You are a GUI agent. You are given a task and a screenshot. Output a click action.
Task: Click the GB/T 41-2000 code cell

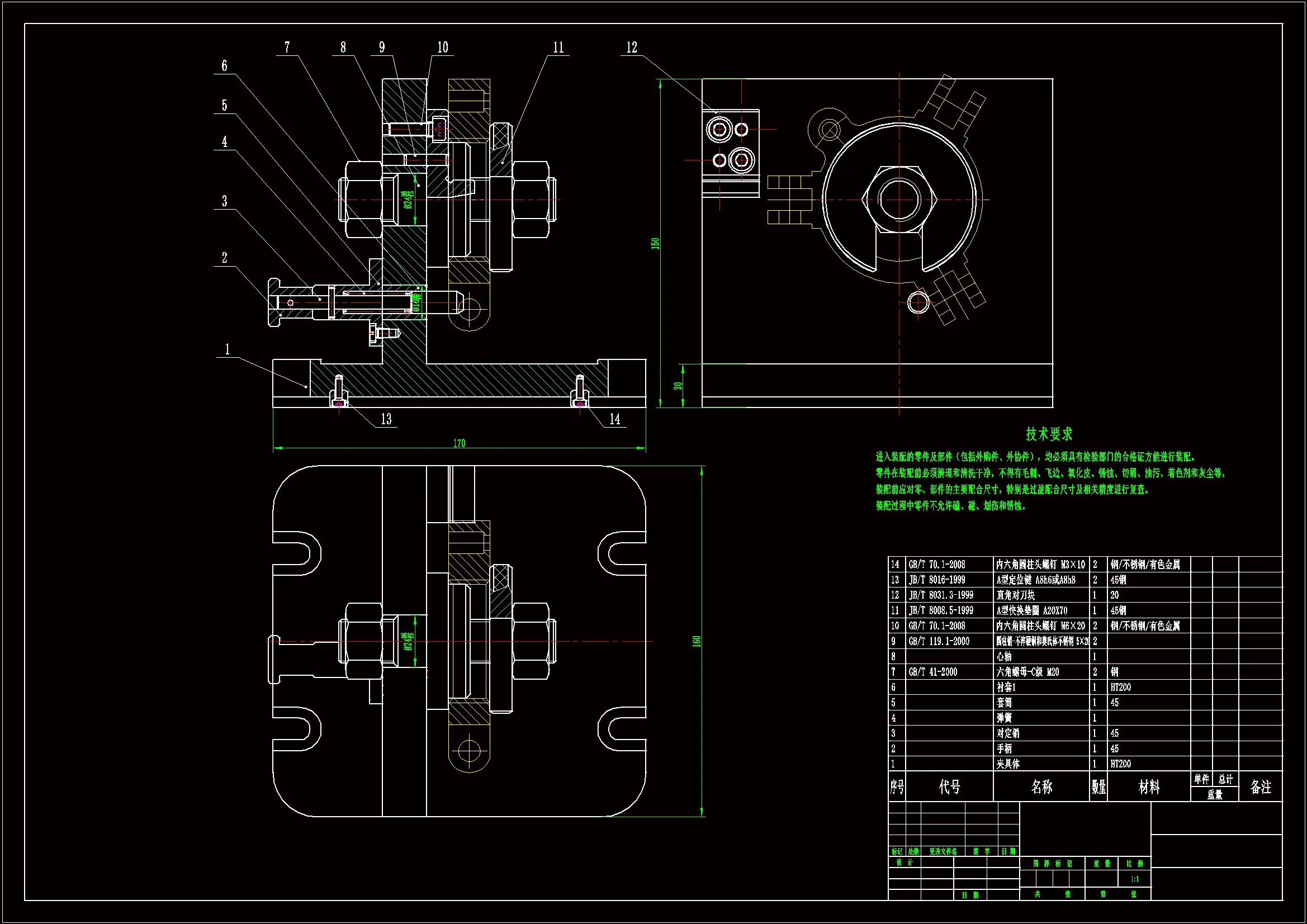click(932, 672)
